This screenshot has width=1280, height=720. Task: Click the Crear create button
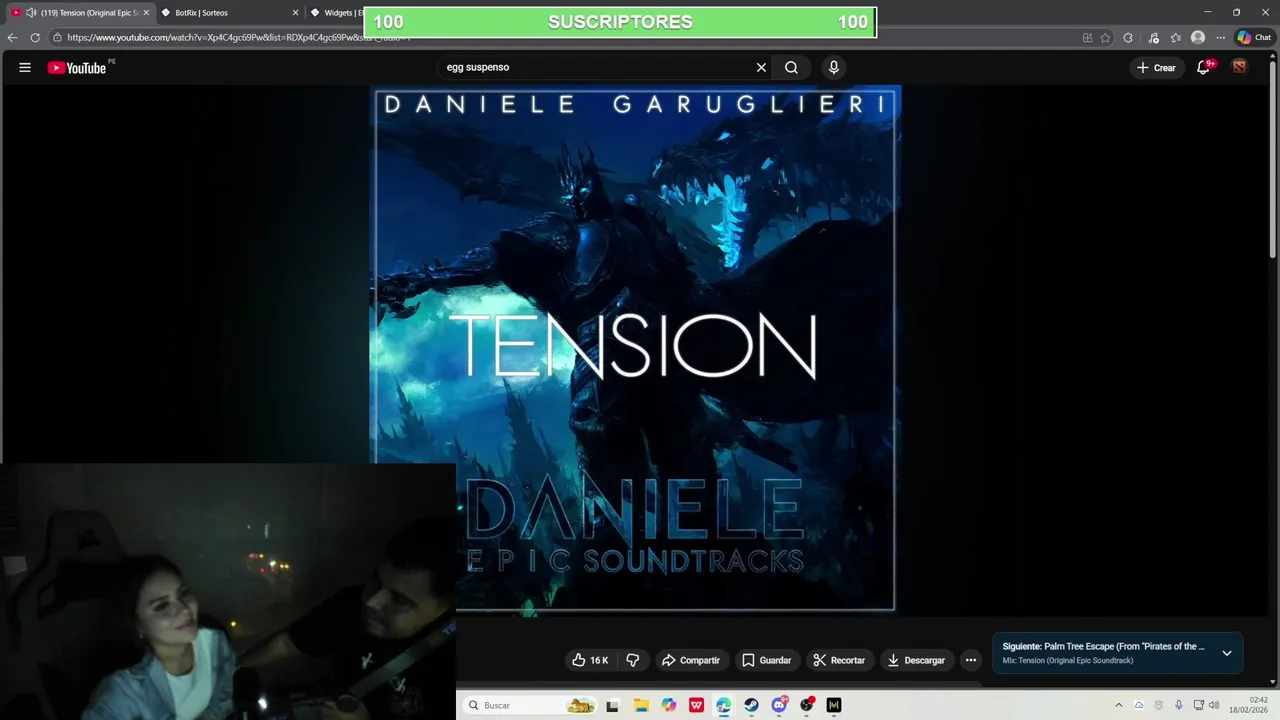tap(1156, 67)
